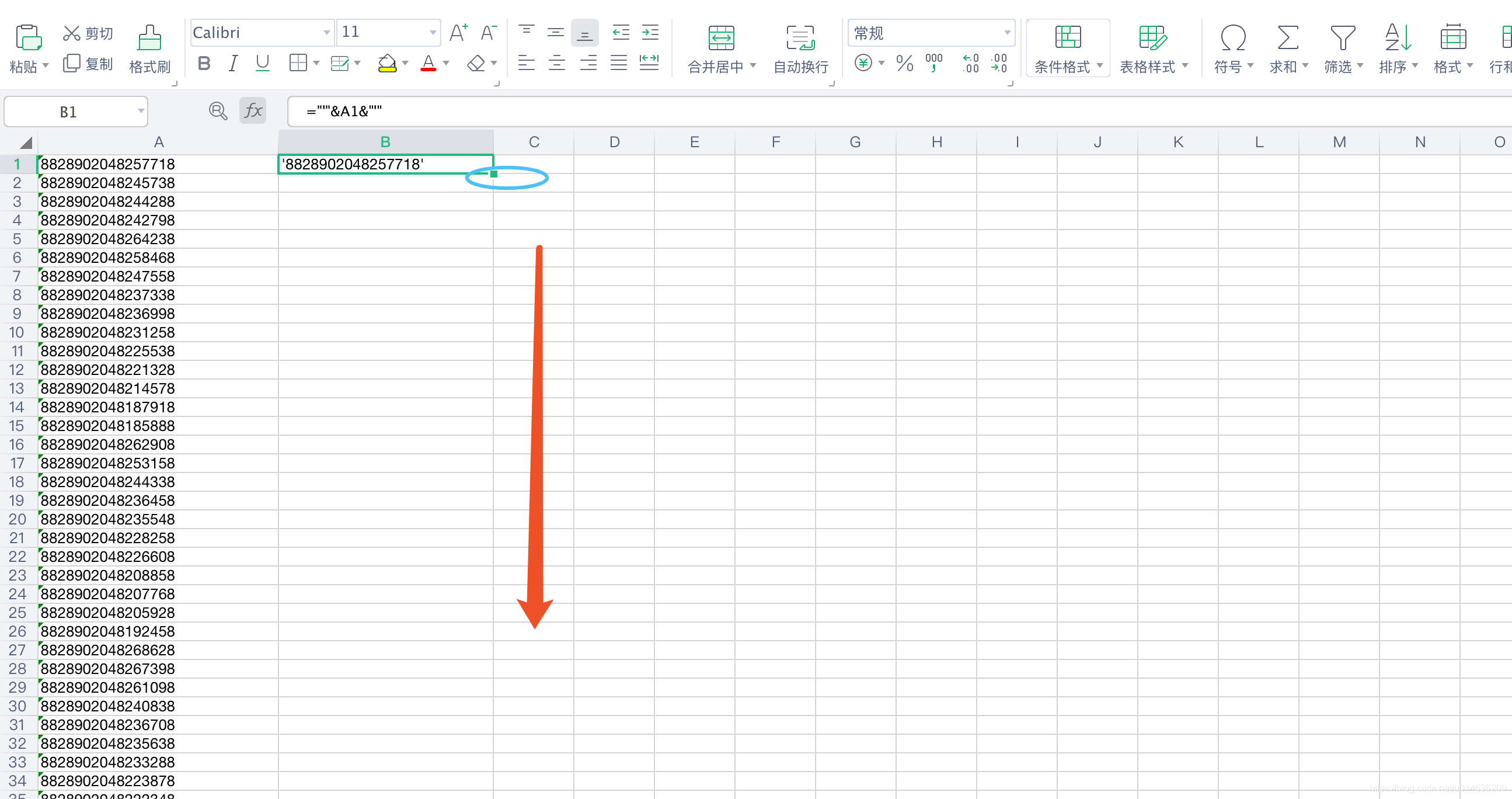Expand the font size 11 dropdown

(433, 33)
